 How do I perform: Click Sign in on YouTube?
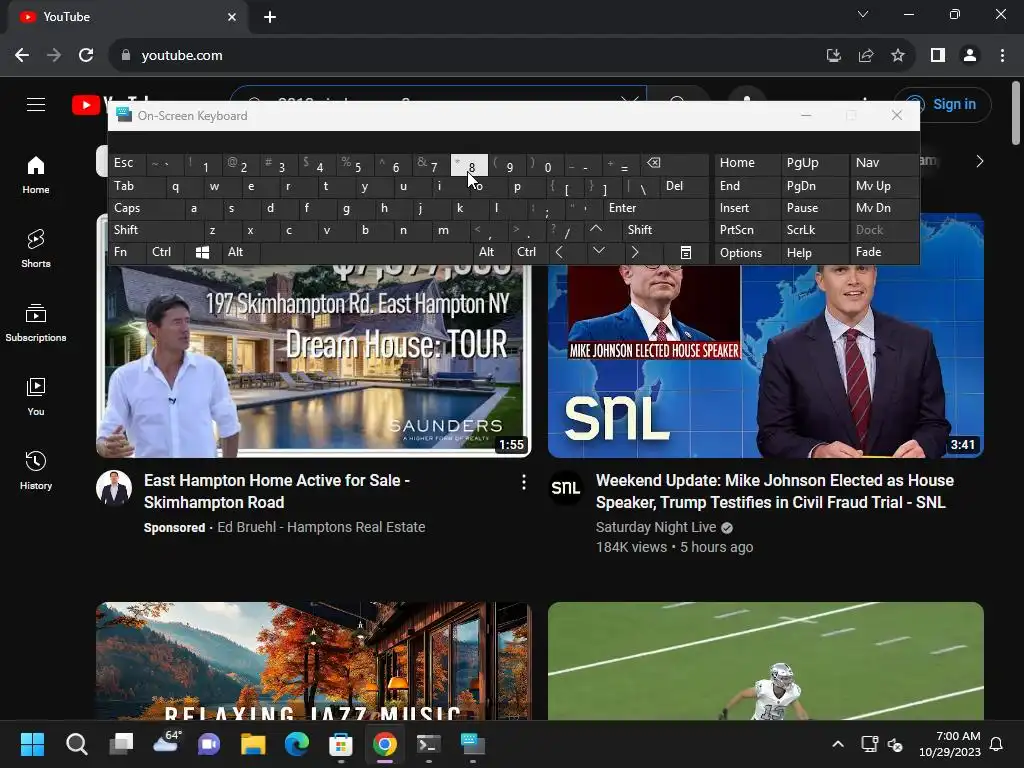click(x=942, y=104)
